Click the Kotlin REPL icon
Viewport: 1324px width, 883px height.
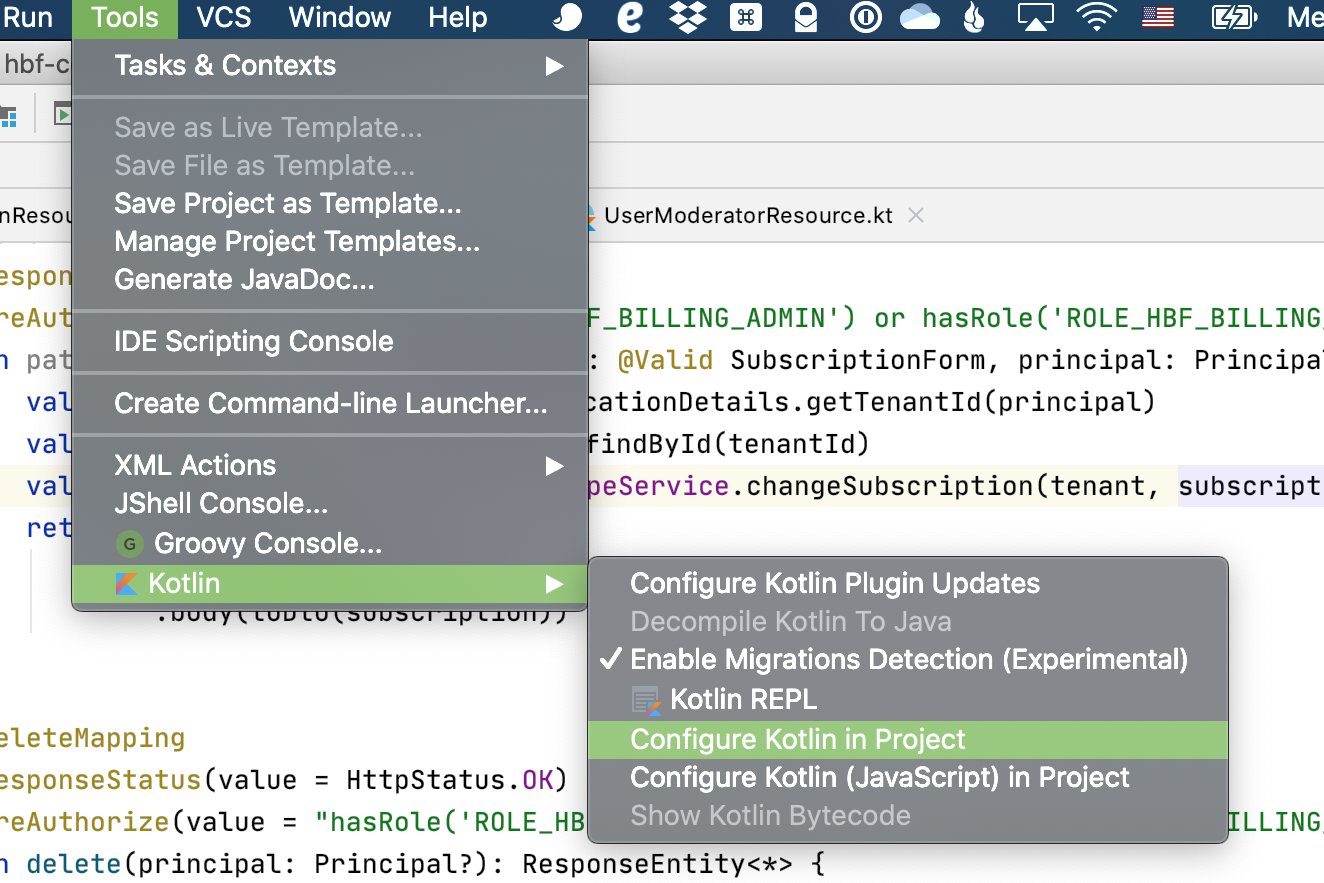tap(646, 701)
